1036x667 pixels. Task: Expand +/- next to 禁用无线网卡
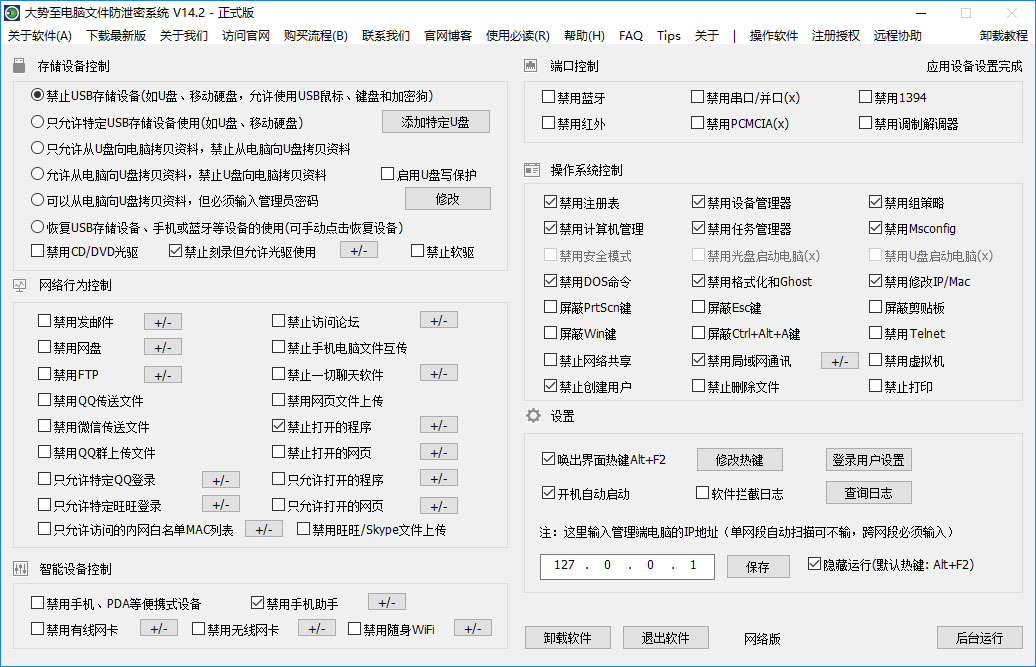point(317,628)
